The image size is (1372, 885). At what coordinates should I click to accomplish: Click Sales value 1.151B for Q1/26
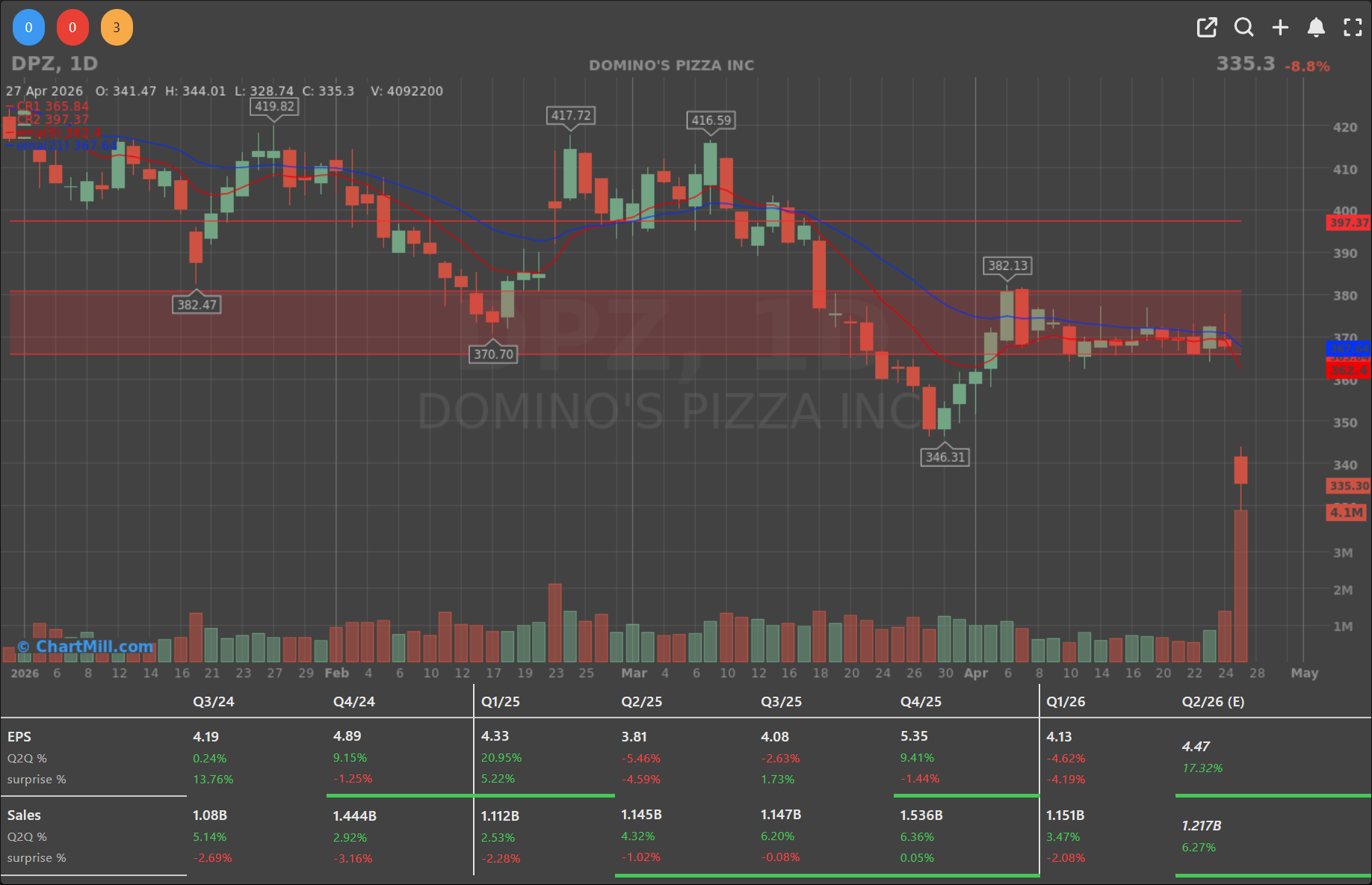click(x=1065, y=815)
